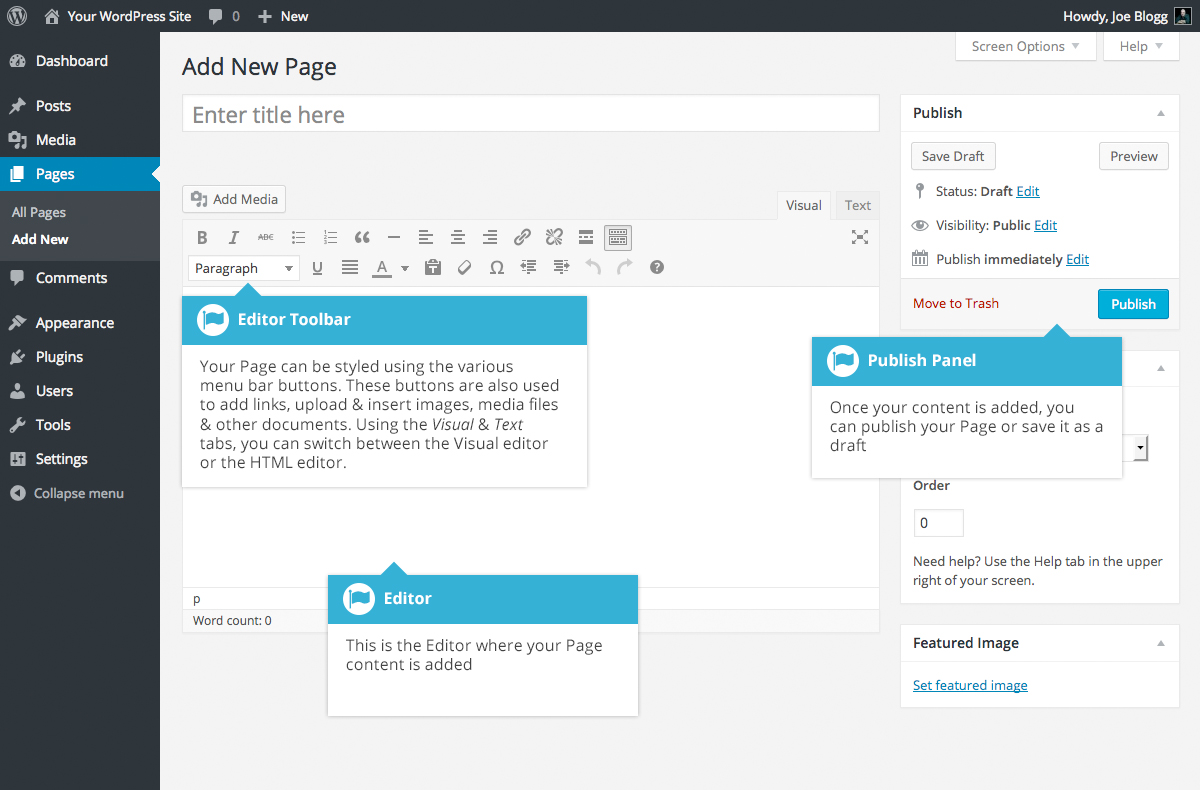Image resolution: width=1200 pixels, height=790 pixels.
Task: Open the text color picker arrow
Action: (405, 267)
